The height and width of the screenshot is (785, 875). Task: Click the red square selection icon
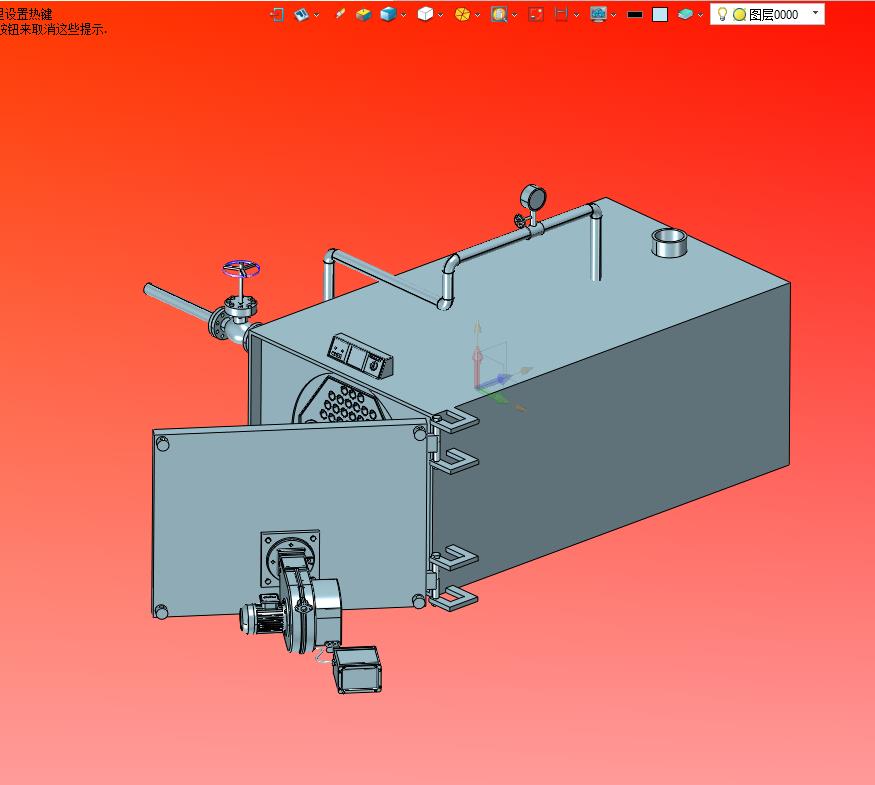click(536, 15)
